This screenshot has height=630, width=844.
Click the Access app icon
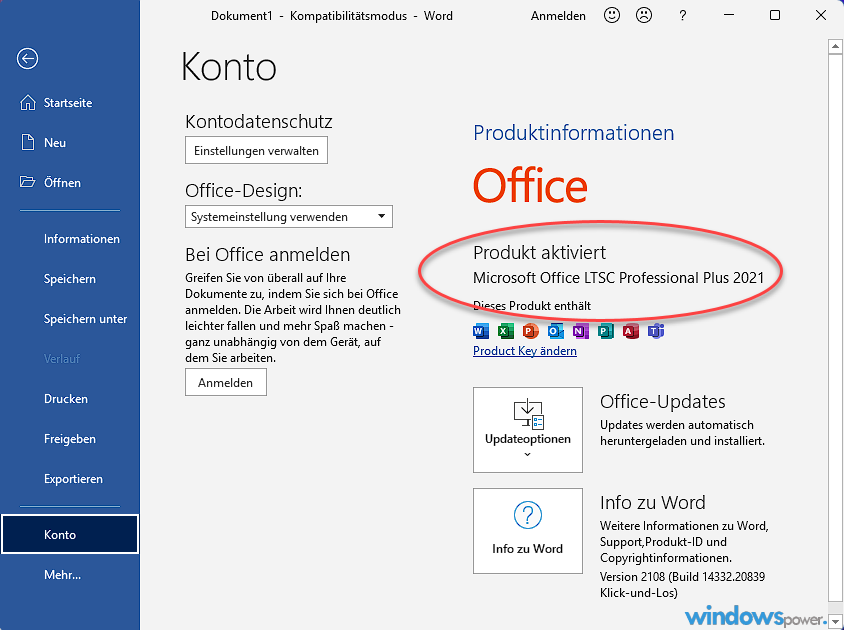[631, 331]
